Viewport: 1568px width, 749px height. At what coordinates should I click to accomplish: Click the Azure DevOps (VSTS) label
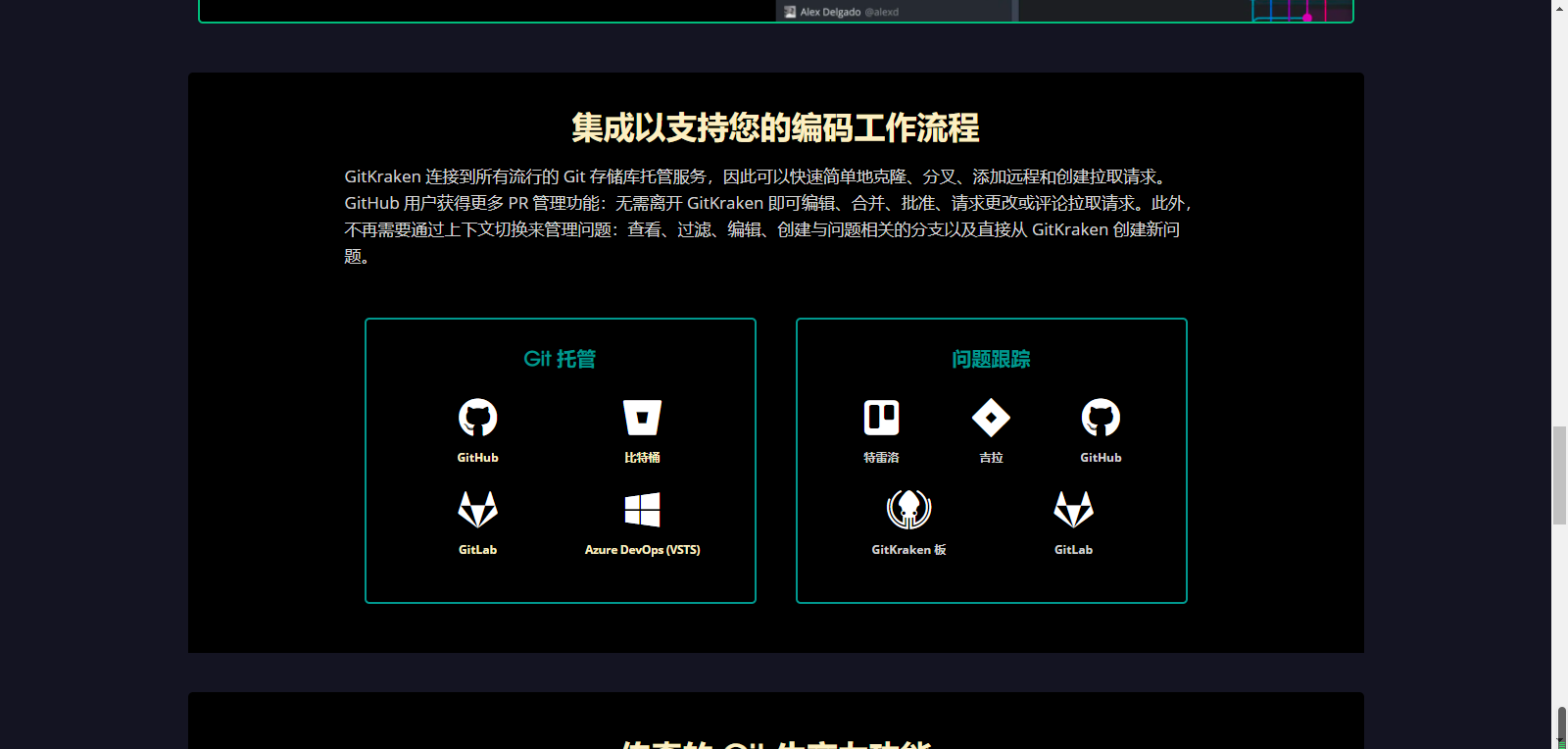coord(643,550)
